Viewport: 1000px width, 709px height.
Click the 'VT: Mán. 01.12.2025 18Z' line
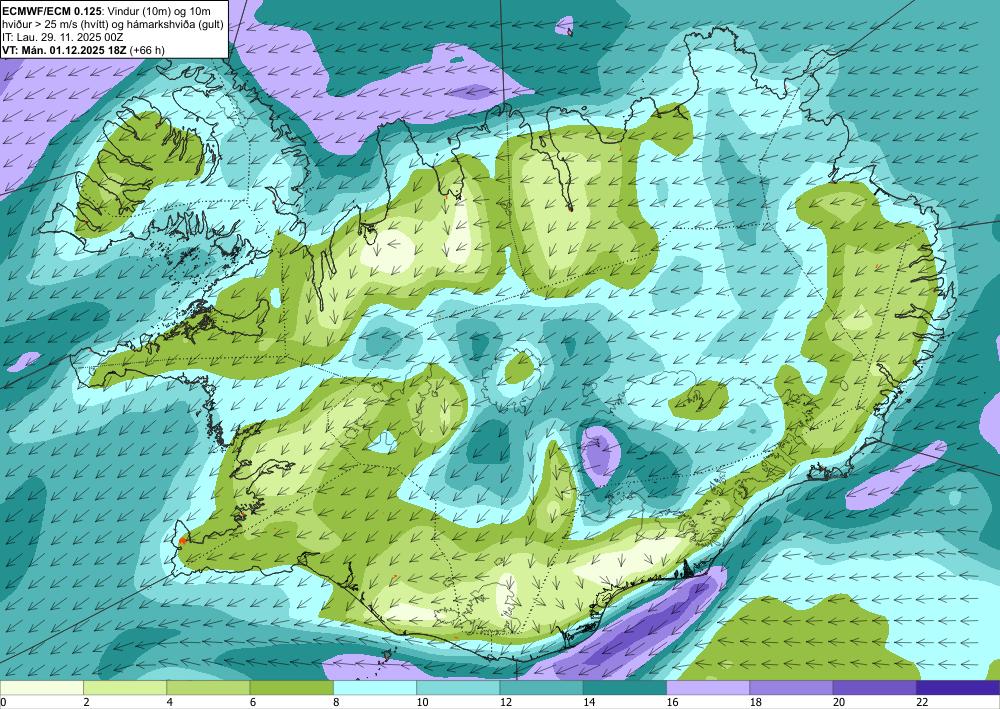[64, 50]
